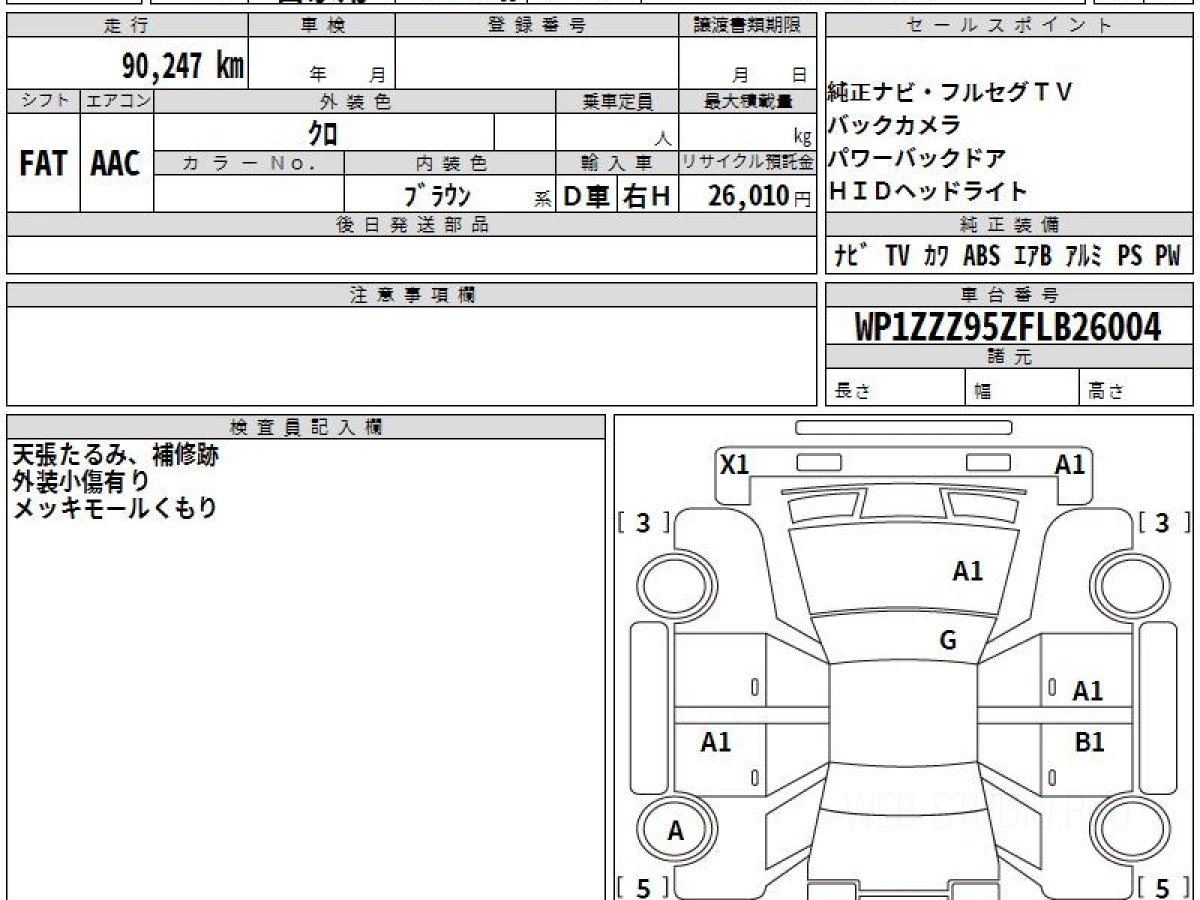This screenshot has height=900, width=1200.
Task: Click the 高さ dimension label
Action: click(1107, 392)
